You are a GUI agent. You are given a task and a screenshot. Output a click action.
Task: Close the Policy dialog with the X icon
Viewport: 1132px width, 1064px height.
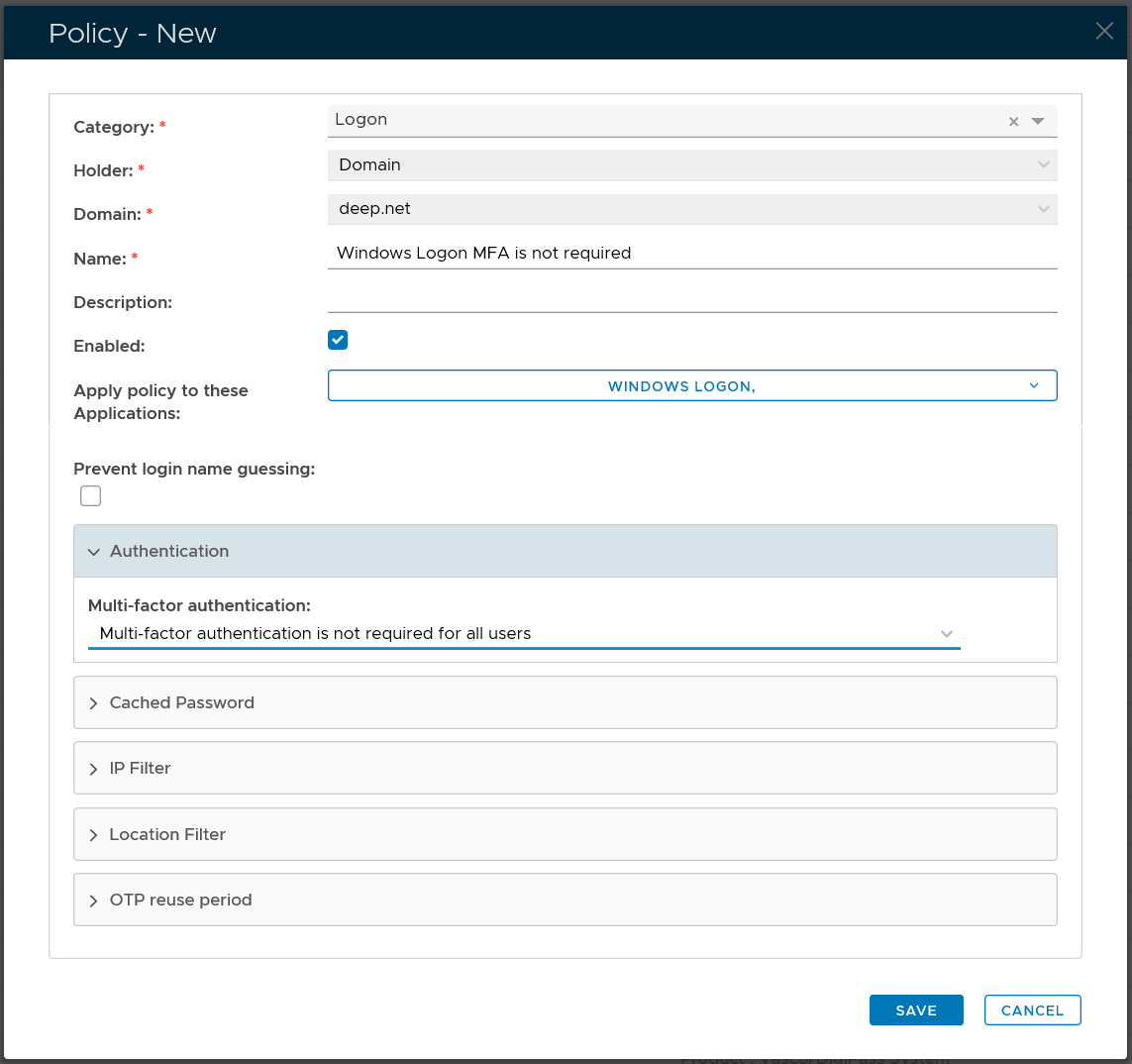tap(1104, 32)
